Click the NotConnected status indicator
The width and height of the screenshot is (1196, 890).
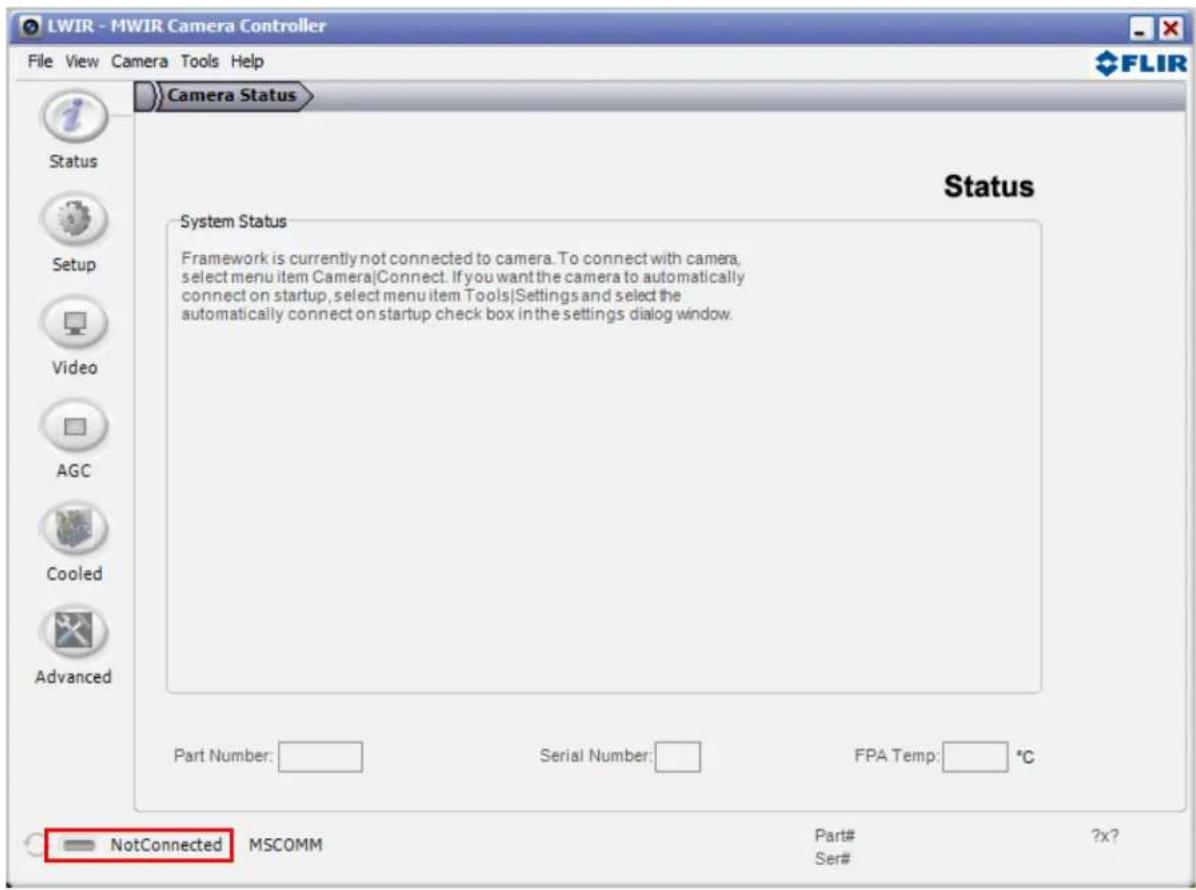click(x=138, y=845)
